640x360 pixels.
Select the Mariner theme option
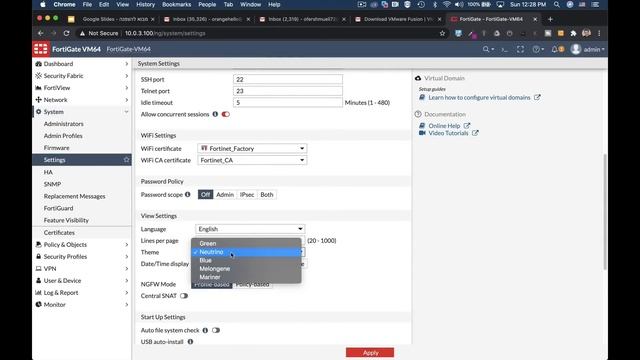(246, 277)
